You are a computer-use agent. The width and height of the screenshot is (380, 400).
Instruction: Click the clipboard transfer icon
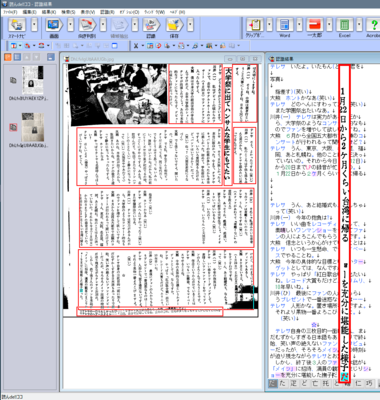(x=255, y=25)
